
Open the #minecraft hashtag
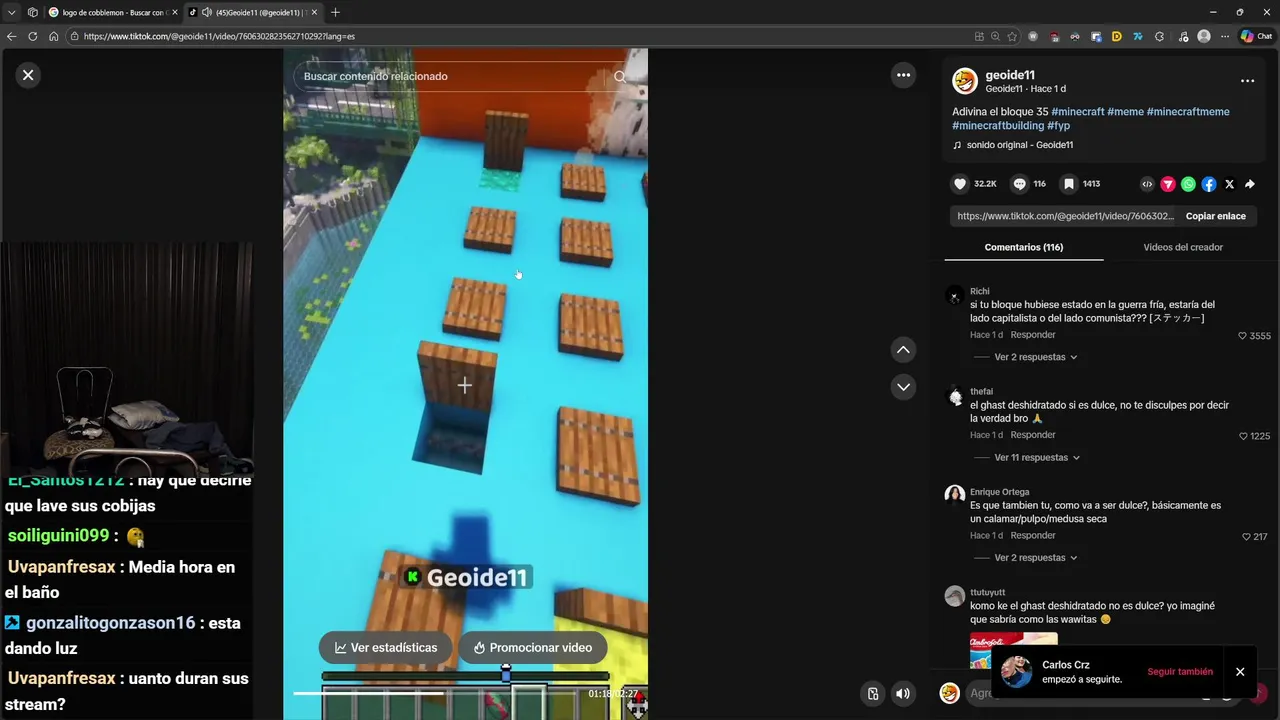[1077, 112]
